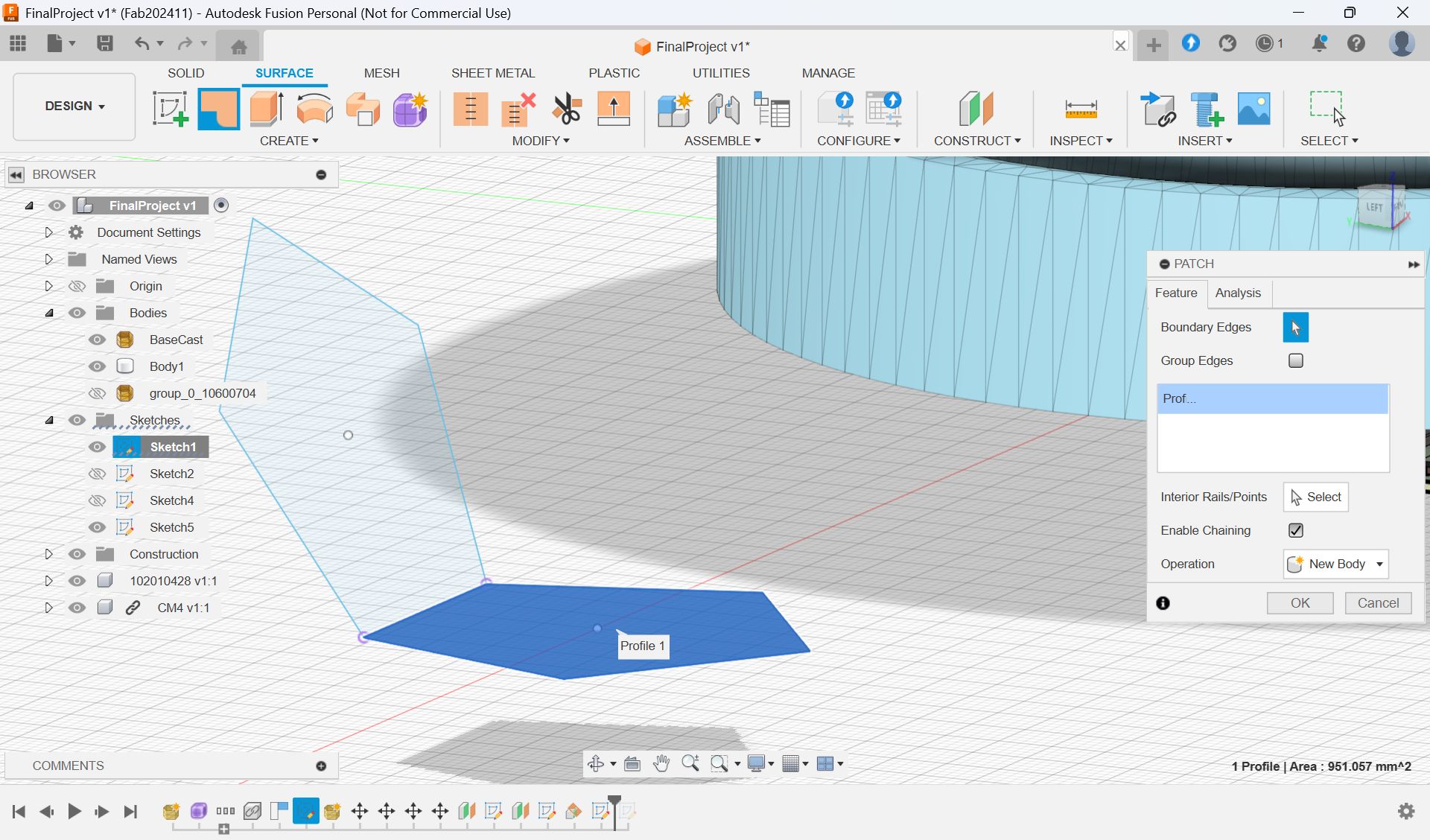The image size is (1430, 840).
Task: Hide Sketch5 via its eye icon
Action: click(x=97, y=527)
